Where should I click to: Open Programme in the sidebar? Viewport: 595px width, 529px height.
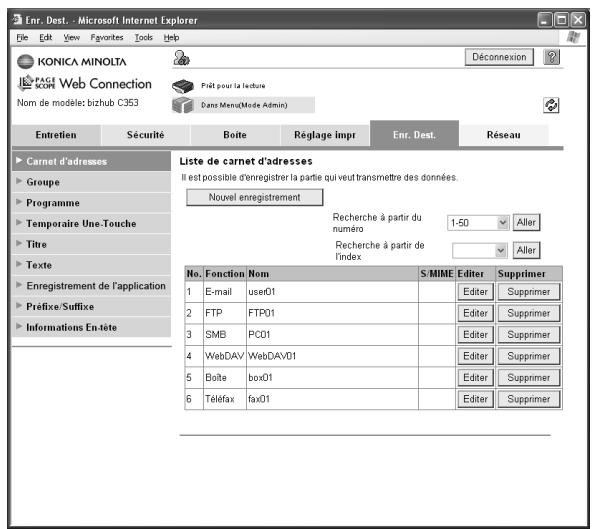click(x=91, y=203)
